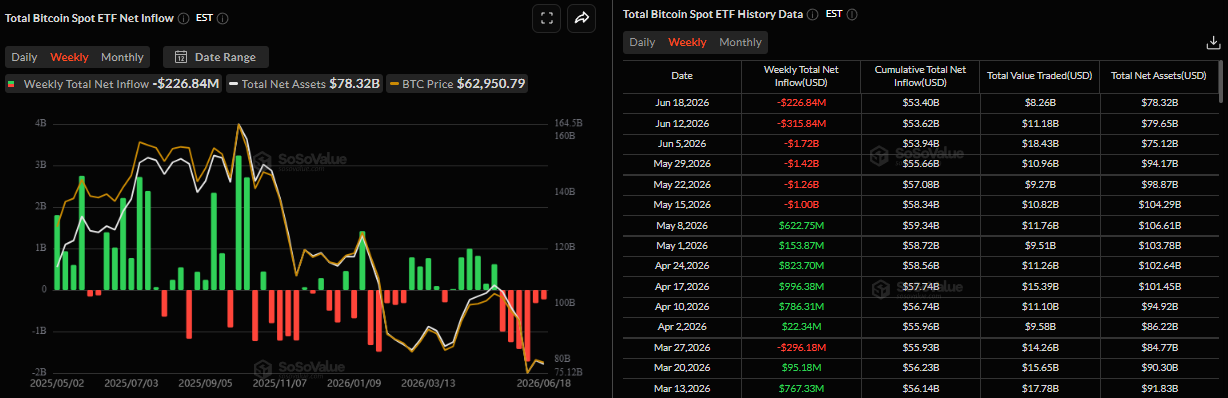The height and width of the screenshot is (398, 1228).
Task: Click the fullscreen expand chart icon
Action: point(546,18)
